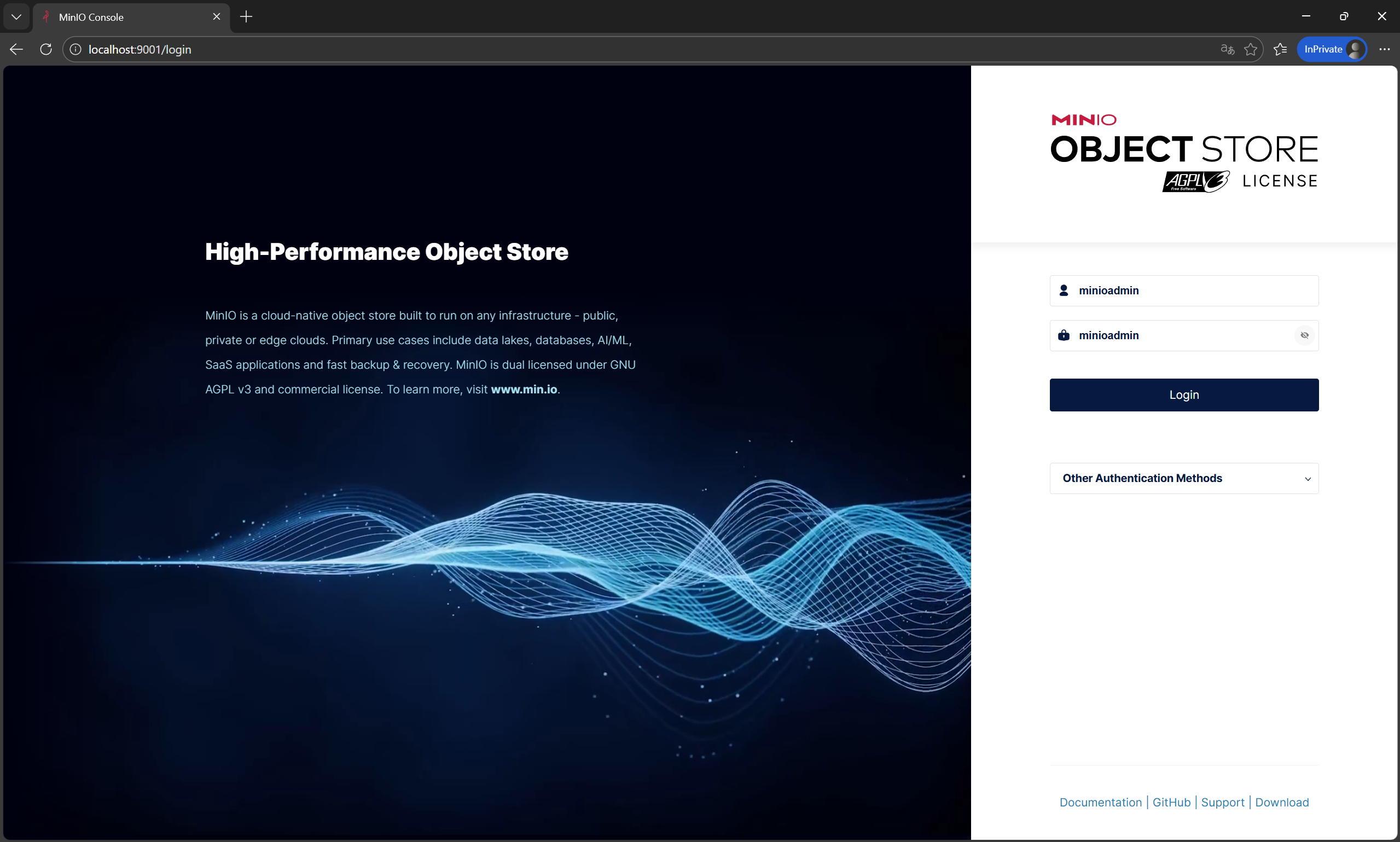Click the browser back arrow

(16, 49)
